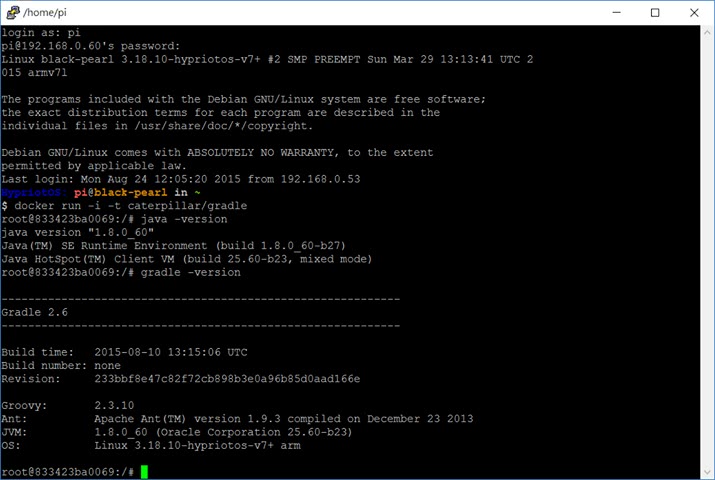The height and width of the screenshot is (480, 715).
Task: Click "pi@192.168.0.60's password:" line
Action: point(91,46)
